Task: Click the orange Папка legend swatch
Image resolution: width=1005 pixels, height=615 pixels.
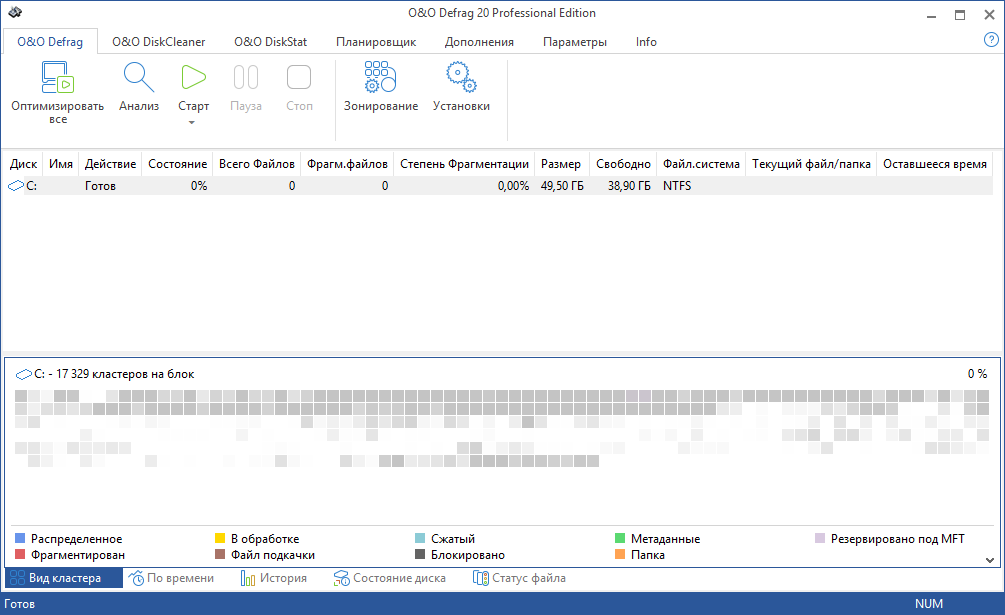Action: coord(620,554)
